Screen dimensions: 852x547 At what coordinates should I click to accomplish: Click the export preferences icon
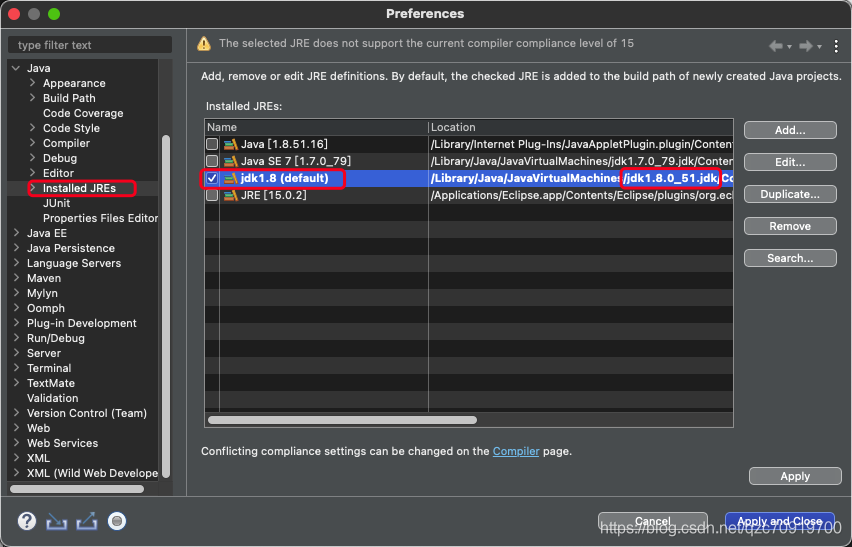87,521
